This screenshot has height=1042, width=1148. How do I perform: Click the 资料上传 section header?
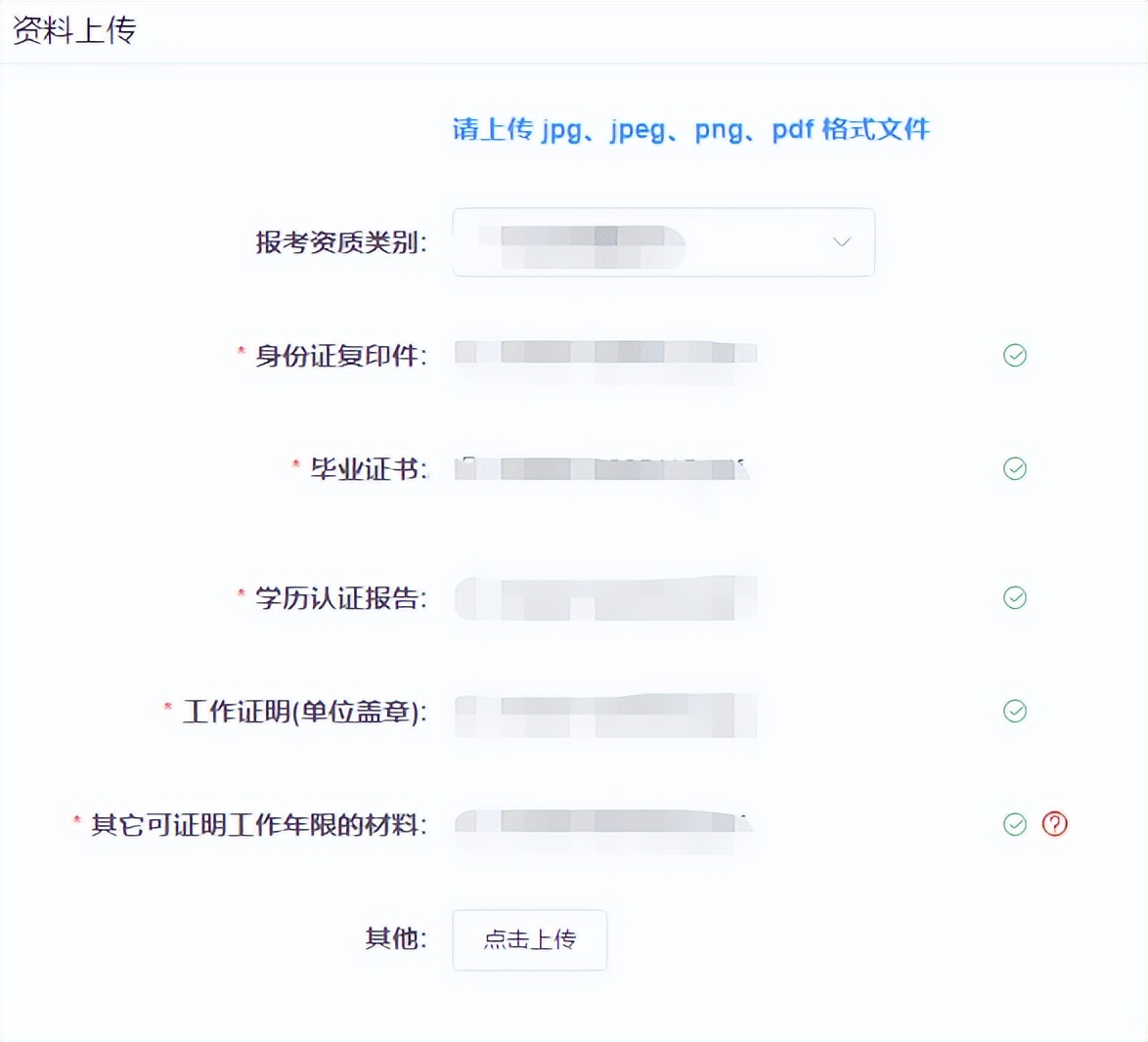74,31
